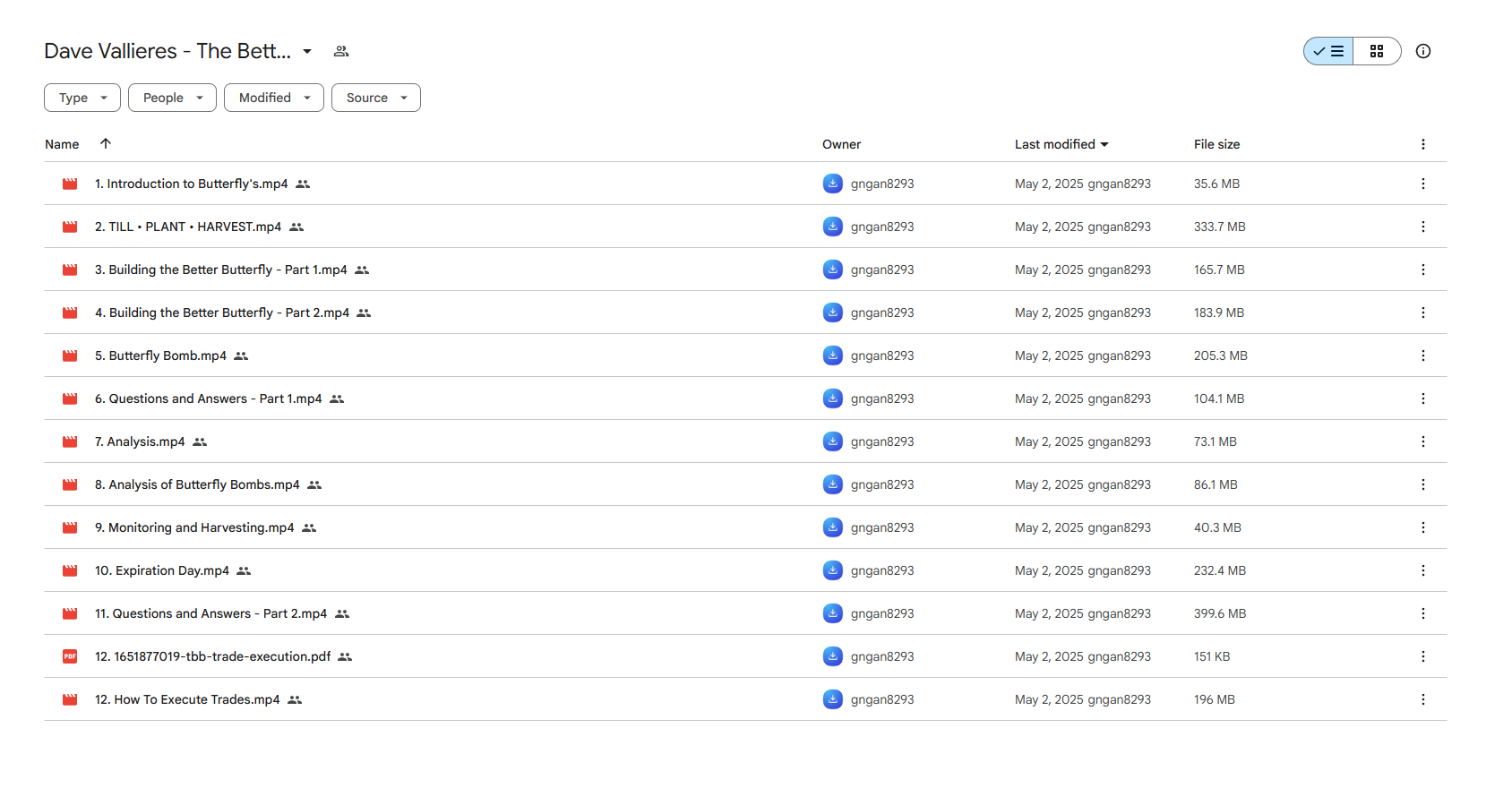Image resolution: width=1512 pixels, height=788 pixels.
Task: Open 12. 1651877019-tbb-trade-execution.pdf
Action: [213, 656]
